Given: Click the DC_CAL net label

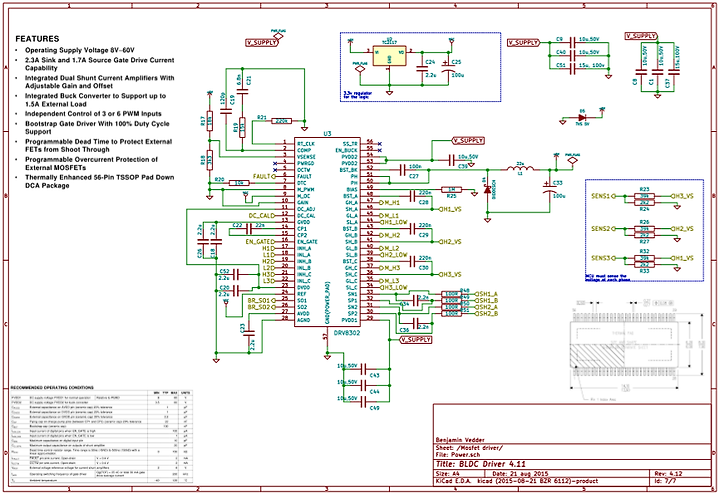Looking at the screenshot, I should point(261,215).
